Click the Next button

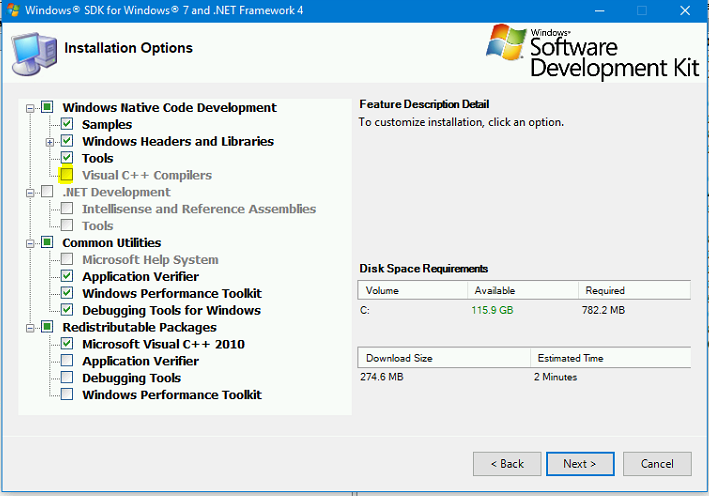(579, 464)
